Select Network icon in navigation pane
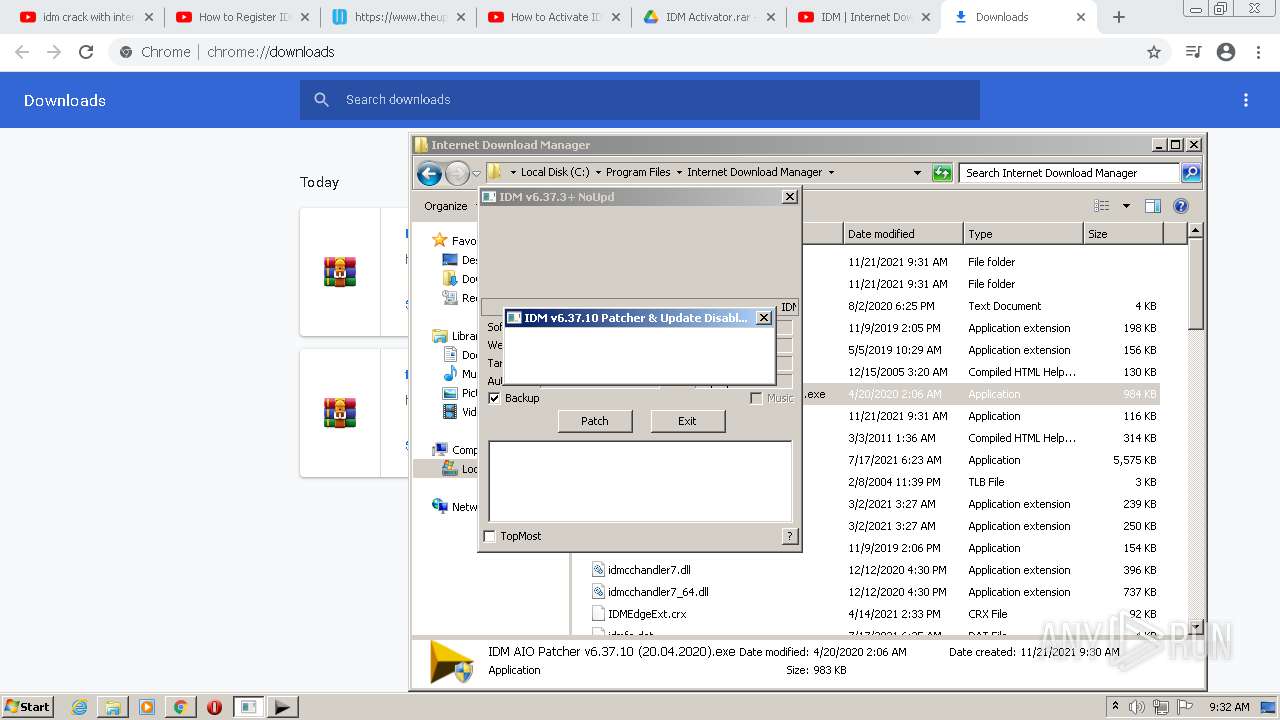 [440, 506]
